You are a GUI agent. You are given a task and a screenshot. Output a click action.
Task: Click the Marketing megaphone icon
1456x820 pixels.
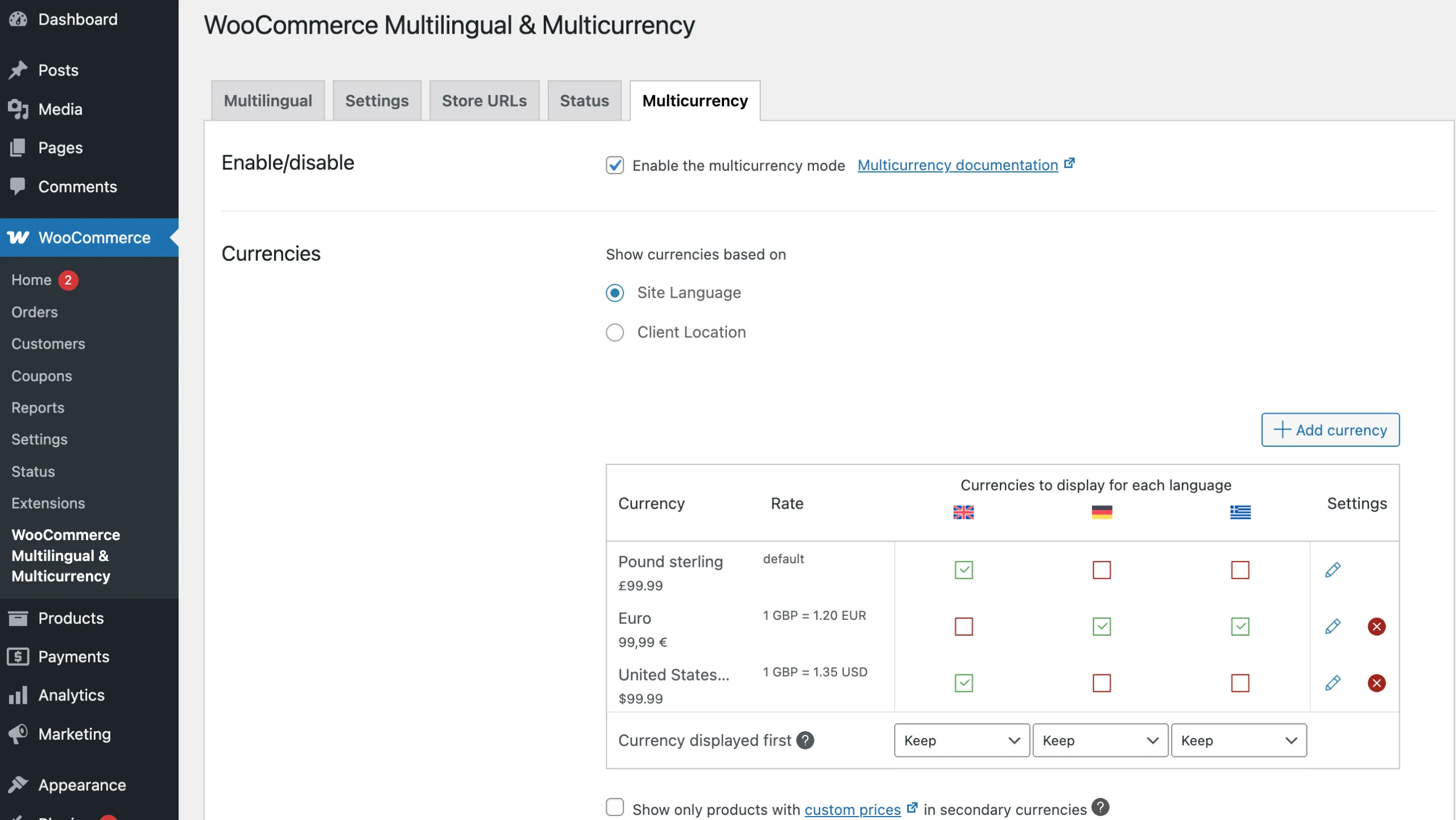click(x=19, y=734)
